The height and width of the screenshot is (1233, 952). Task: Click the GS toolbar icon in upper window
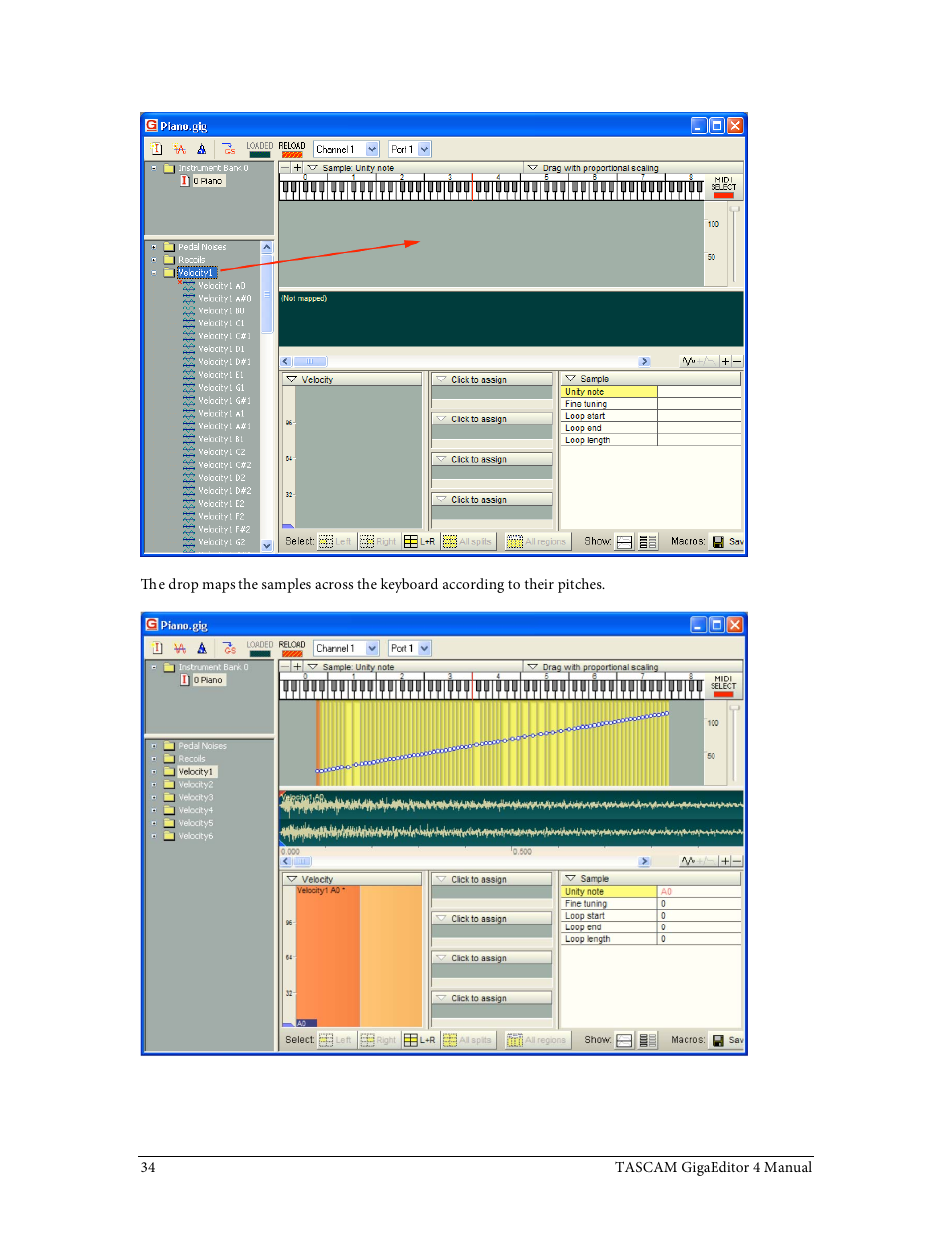229,149
